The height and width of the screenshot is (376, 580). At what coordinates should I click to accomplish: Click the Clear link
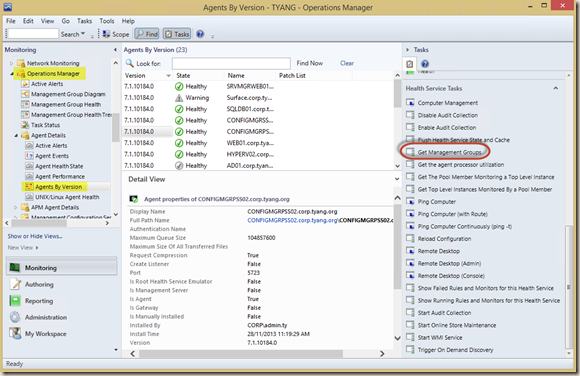347,63
